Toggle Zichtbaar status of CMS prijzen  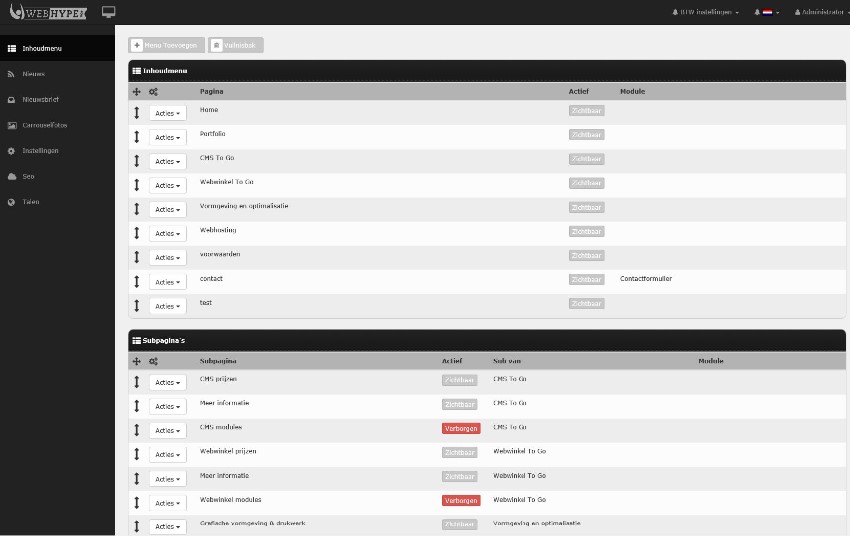[460, 380]
